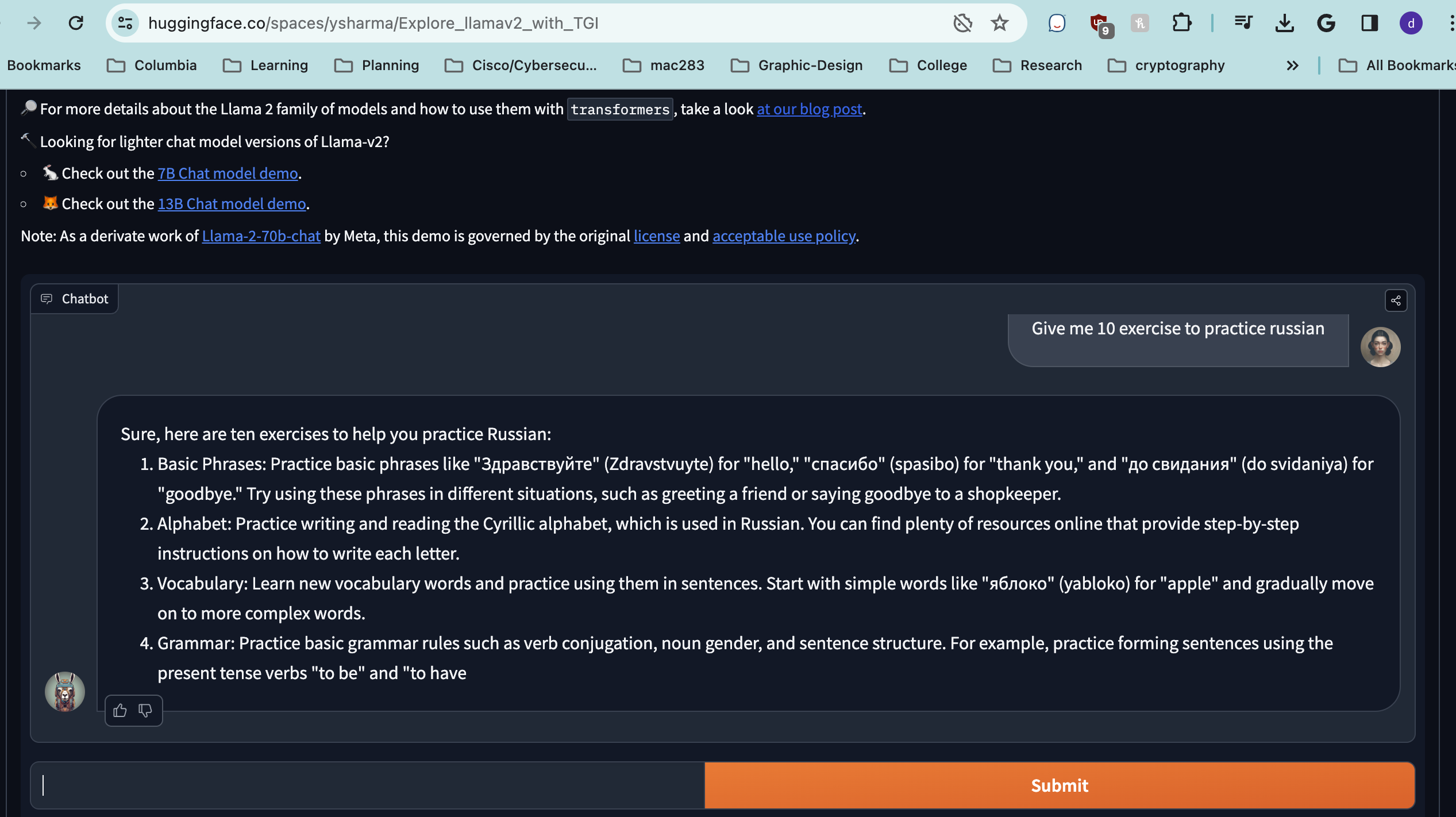Click the user avatar beside the prompt
The image size is (1456, 817).
[1380, 346]
